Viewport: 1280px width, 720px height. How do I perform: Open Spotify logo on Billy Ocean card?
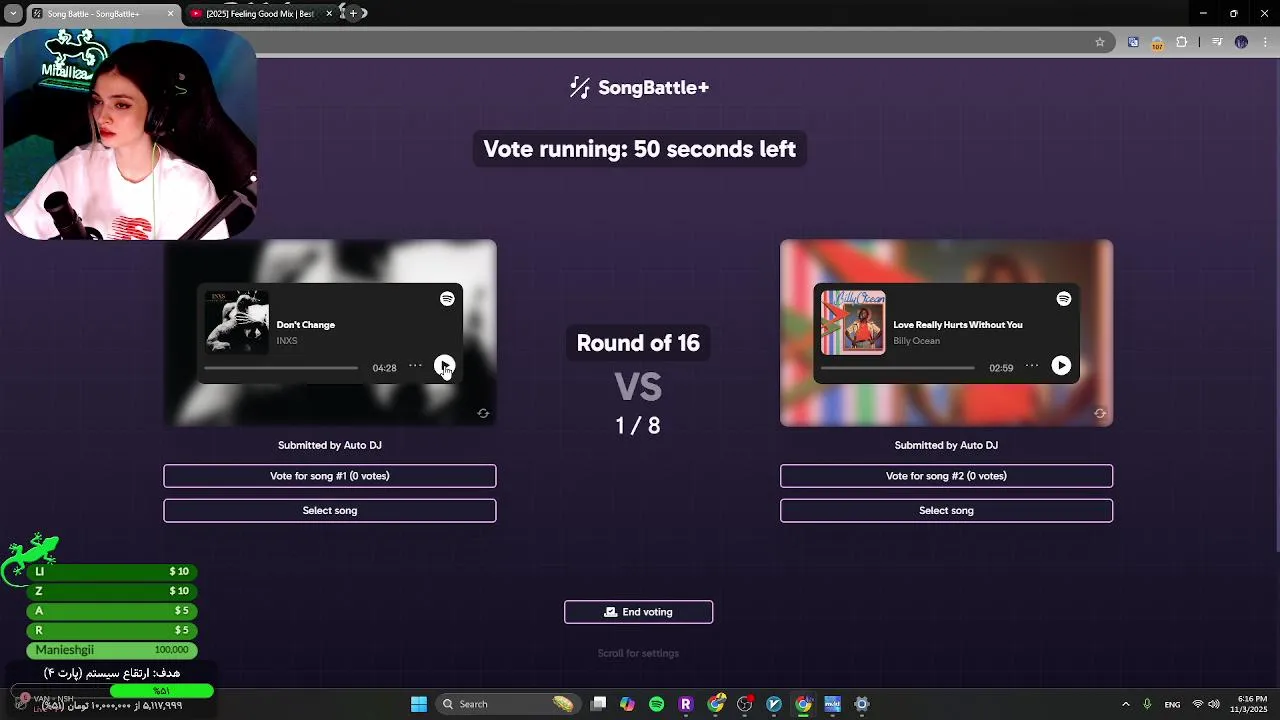click(1064, 299)
